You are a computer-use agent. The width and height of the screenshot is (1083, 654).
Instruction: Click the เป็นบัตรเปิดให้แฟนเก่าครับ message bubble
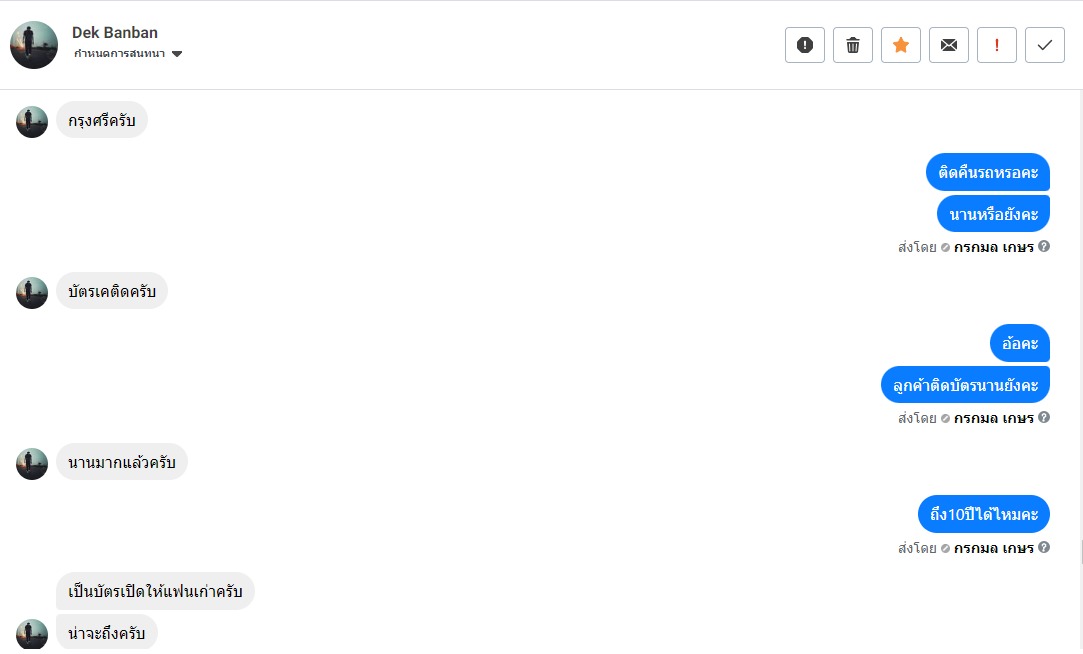pos(155,591)
